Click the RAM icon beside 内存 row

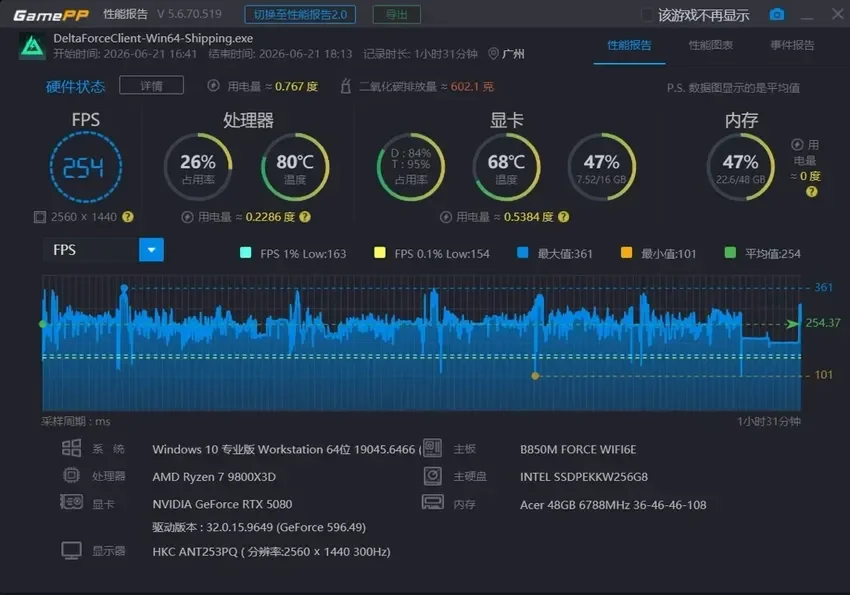click(433, 503)
